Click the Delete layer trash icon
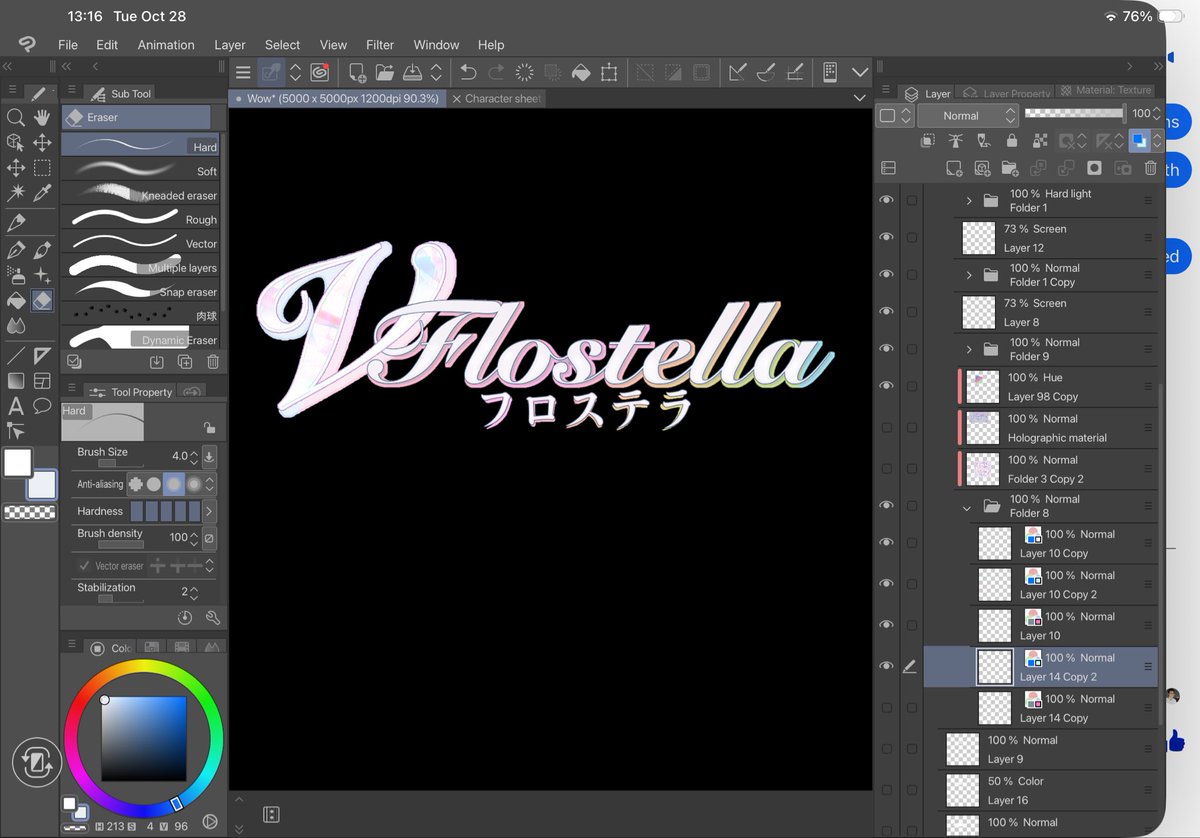The image size is (1200, 838). (1150, 168)
